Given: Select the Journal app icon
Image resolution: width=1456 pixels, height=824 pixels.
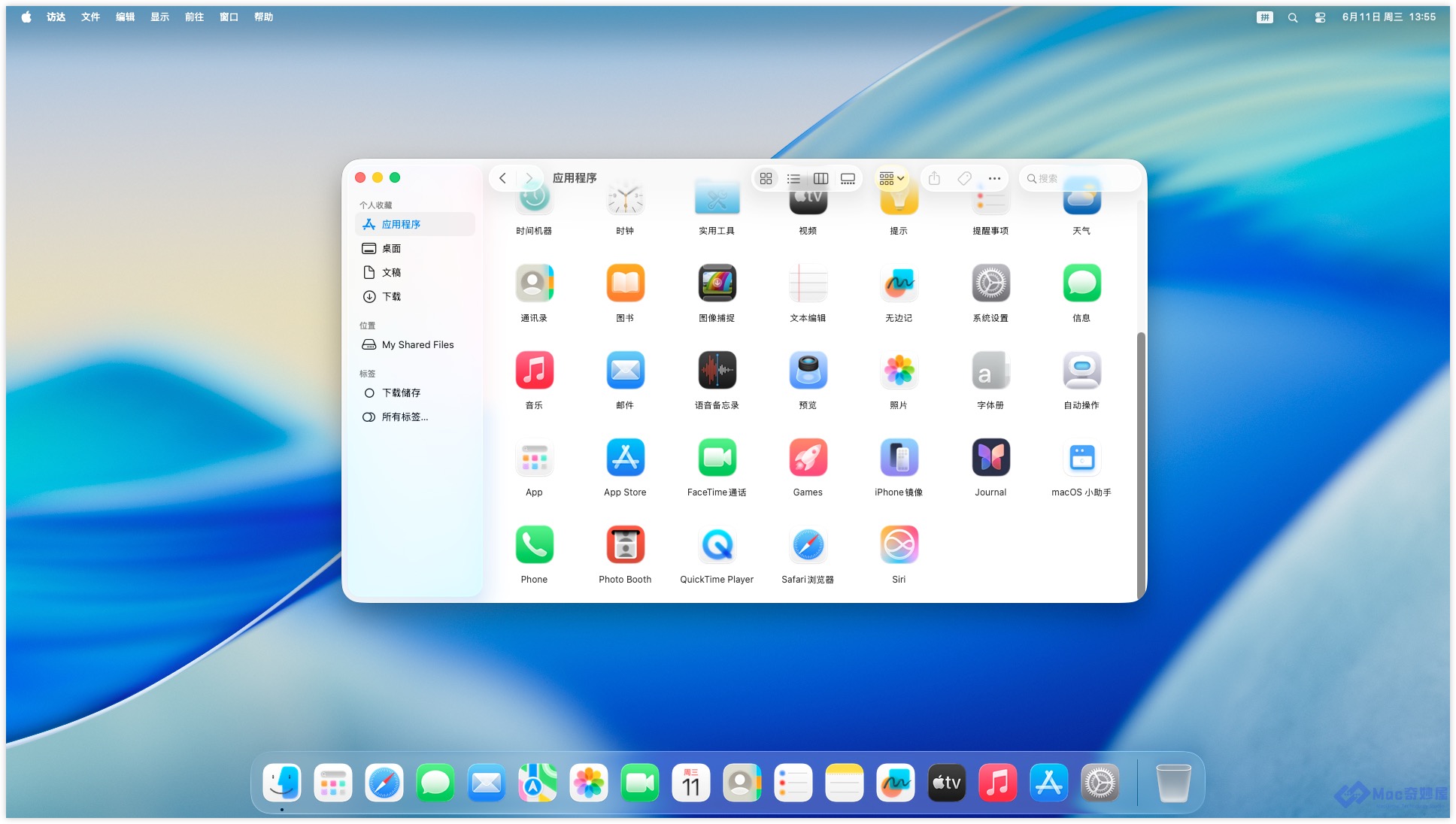Looking at the screenshot, I should pos(990,458).
